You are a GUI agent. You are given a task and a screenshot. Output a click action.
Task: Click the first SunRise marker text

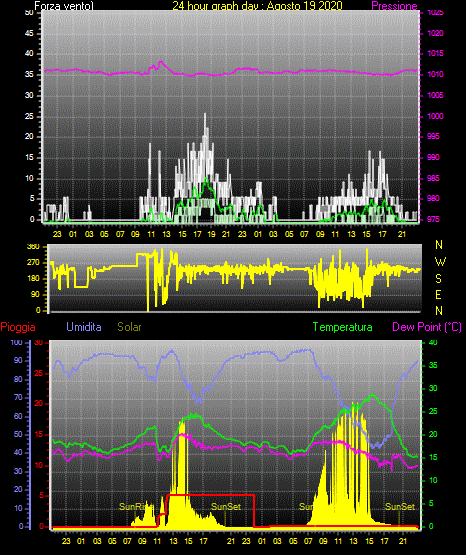tap(137, 507)
